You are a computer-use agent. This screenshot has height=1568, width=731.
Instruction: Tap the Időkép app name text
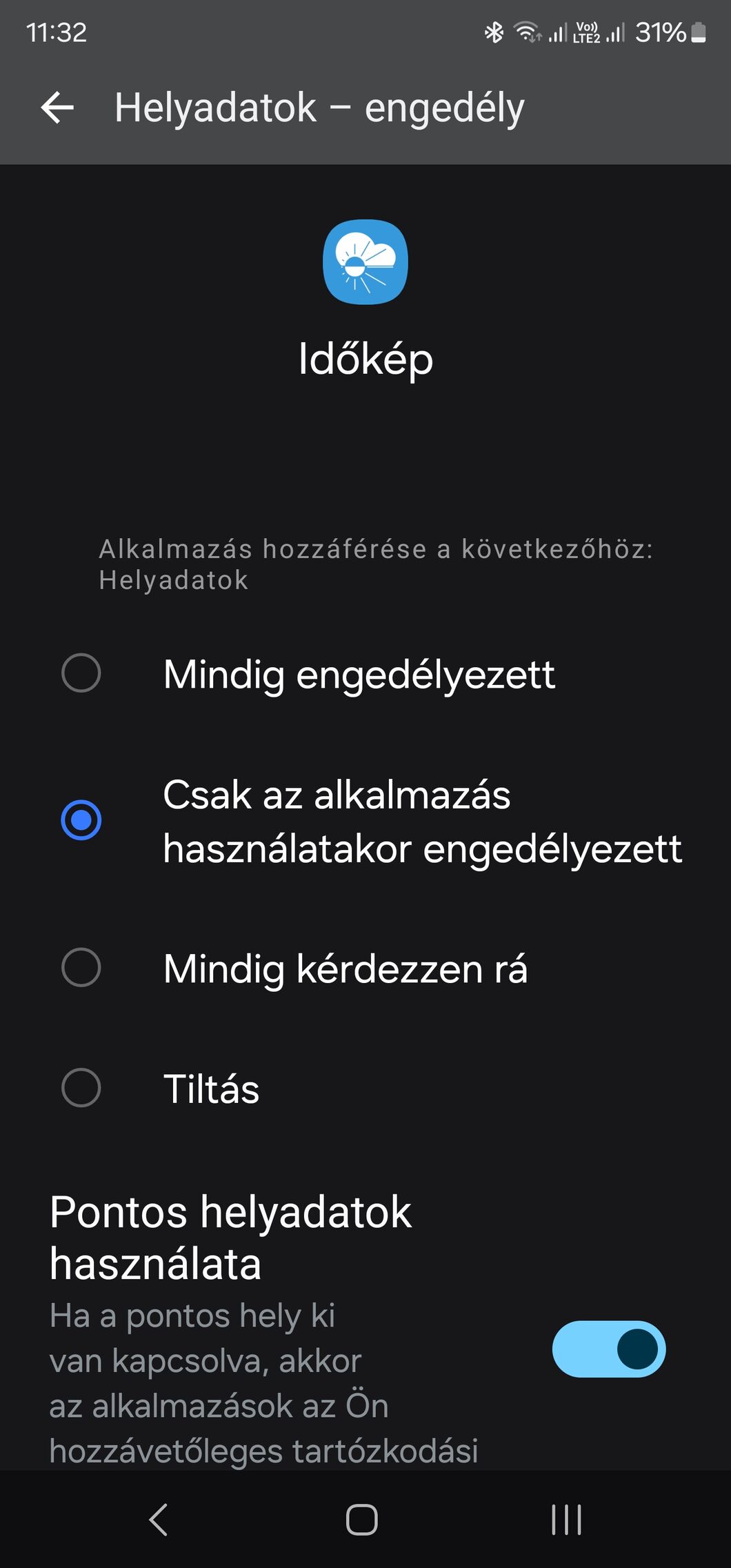pyautogui.click(x=365, y=359)
